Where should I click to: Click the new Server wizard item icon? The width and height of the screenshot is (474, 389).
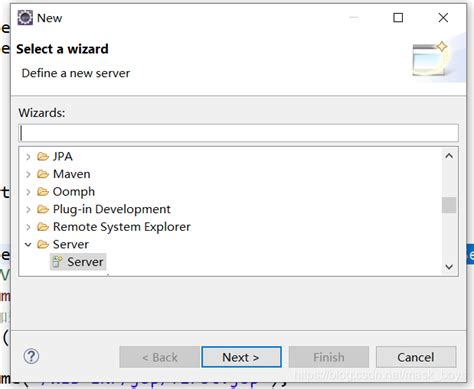[x=57, y=262]
